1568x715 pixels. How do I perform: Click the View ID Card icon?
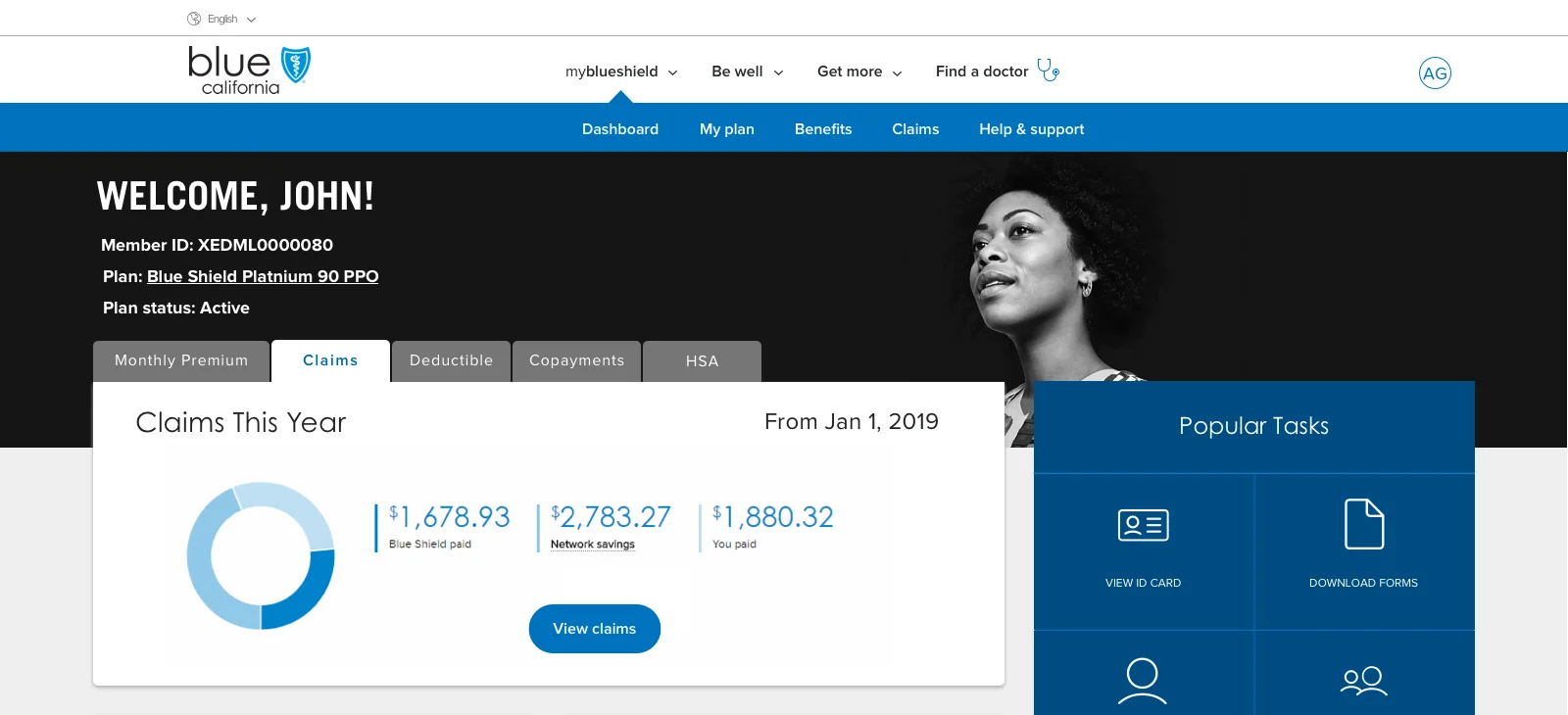tap(1144, 526)
